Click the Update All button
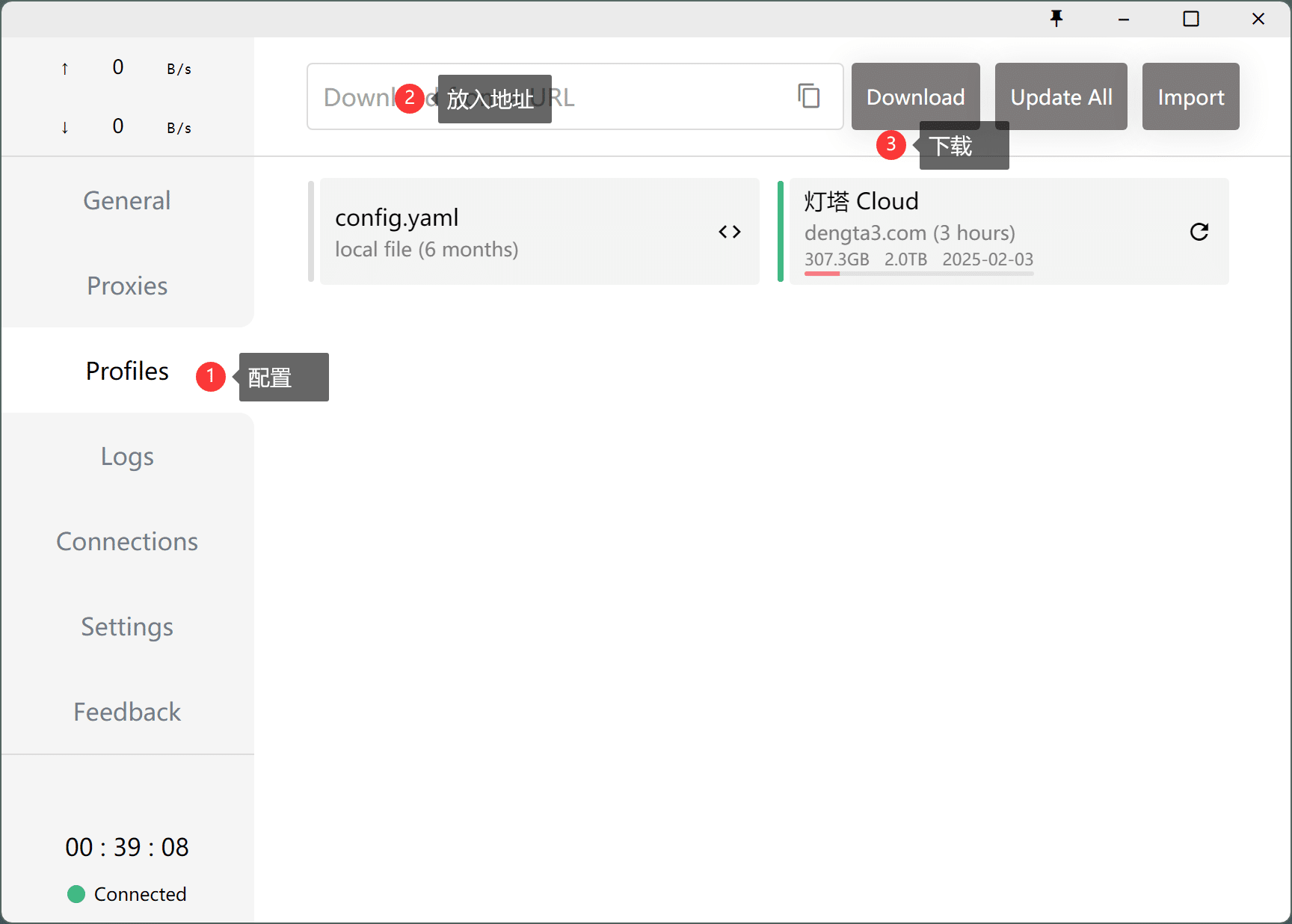1292x924 pixels. click(x=1061, y=96)
